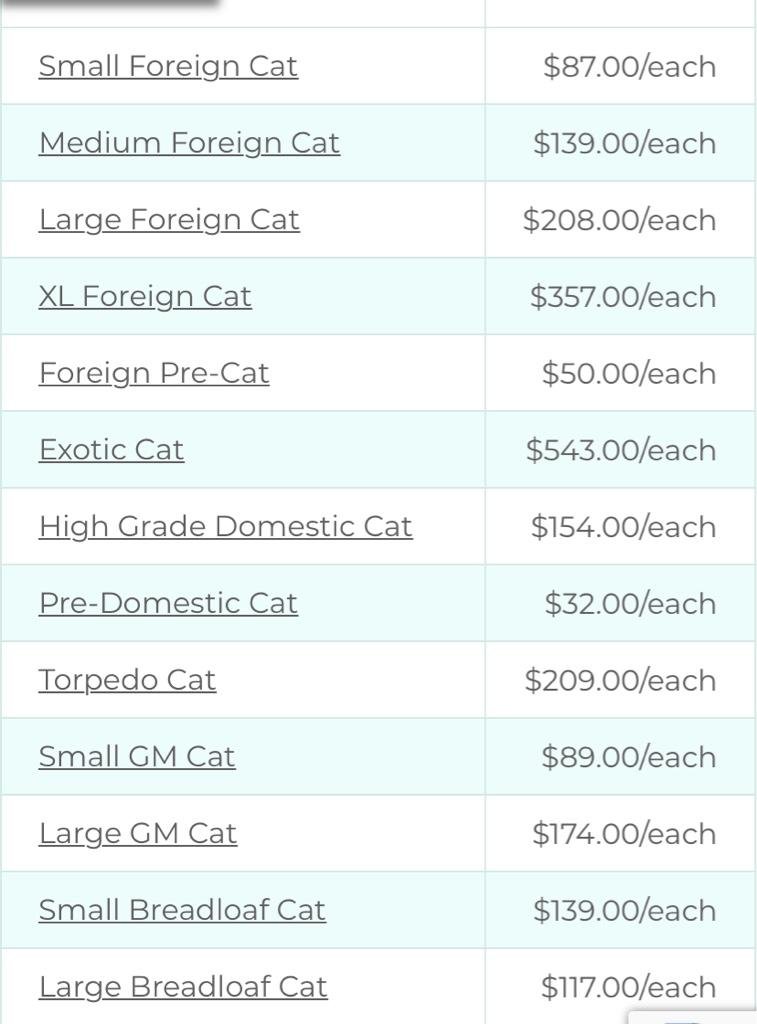Open the Large GM Cat link

138,834
